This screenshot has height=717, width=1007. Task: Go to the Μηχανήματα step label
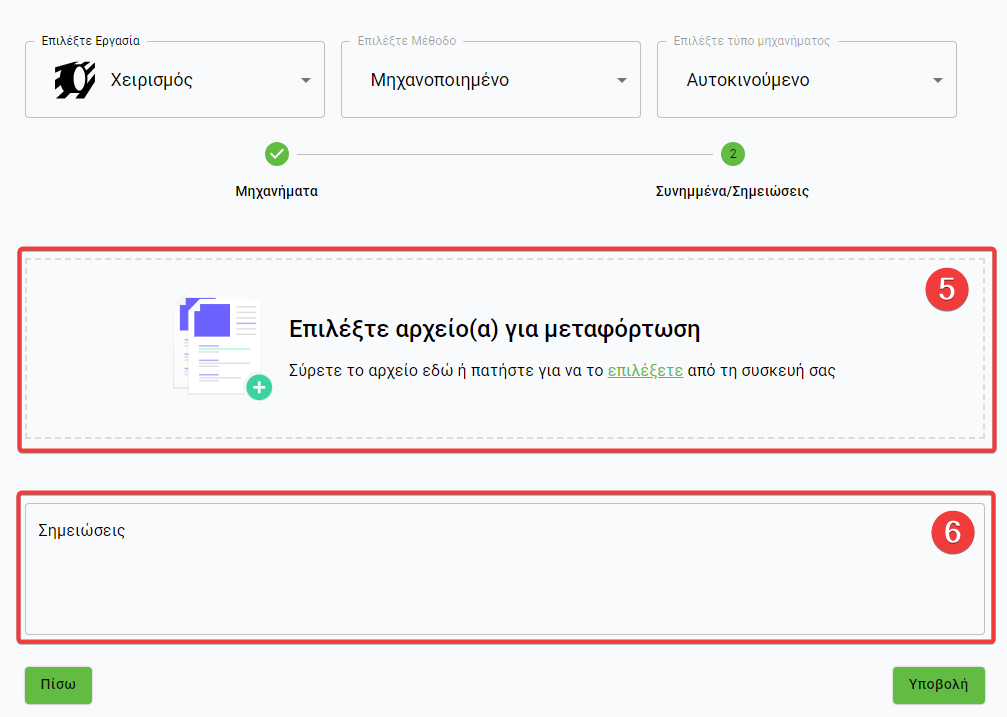coord(277,191)
